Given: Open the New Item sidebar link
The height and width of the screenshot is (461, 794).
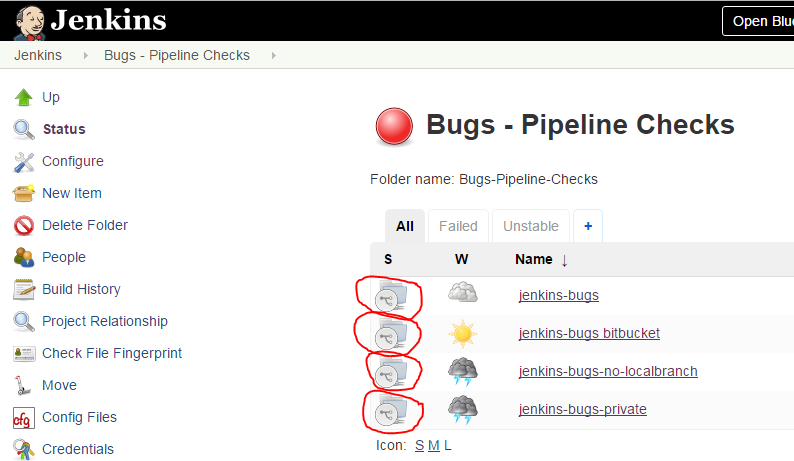Looking at the screenshot, I should click(72, 193).
